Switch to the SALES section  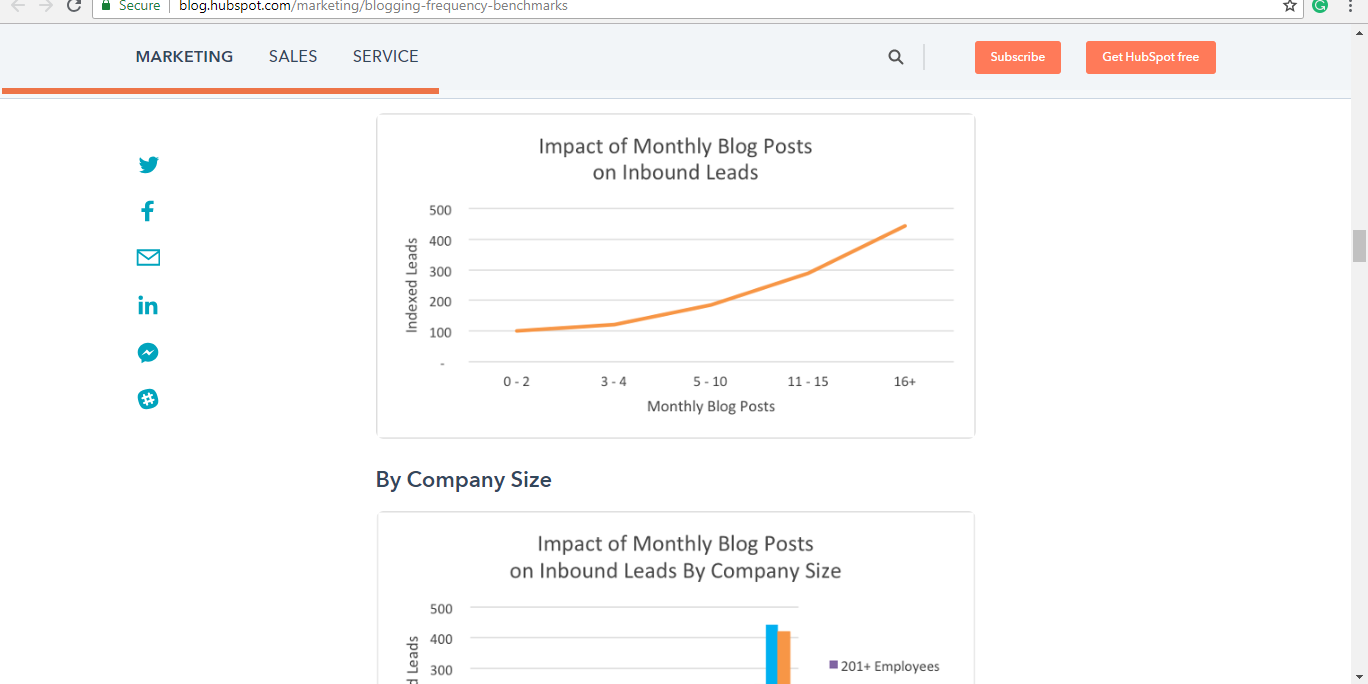coord(293,56)
